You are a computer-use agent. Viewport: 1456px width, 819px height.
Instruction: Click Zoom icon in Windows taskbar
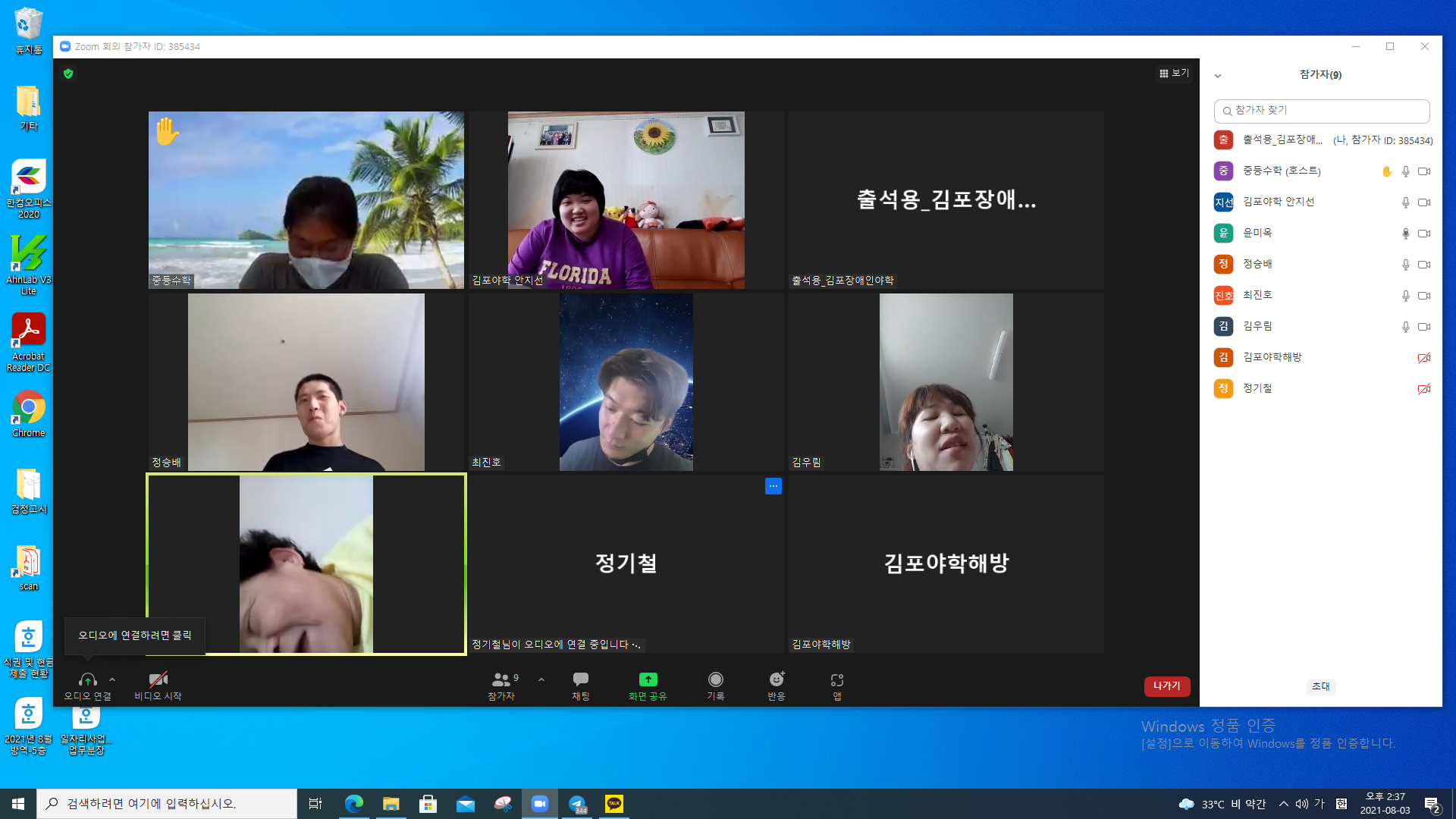[x=540, y=804]
